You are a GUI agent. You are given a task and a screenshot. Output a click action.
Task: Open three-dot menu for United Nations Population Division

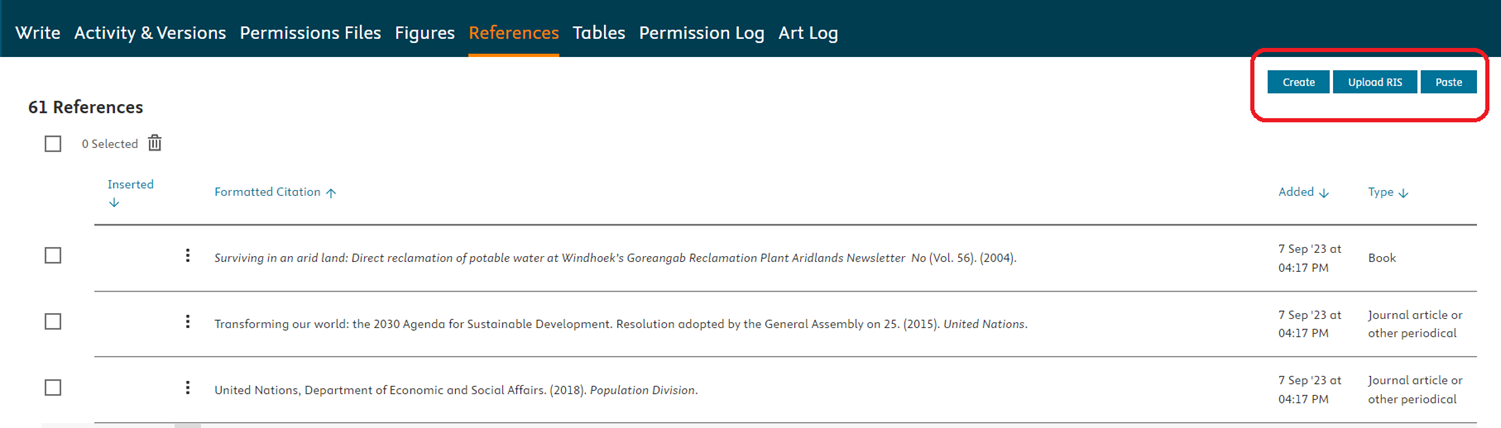click(187, 388)
